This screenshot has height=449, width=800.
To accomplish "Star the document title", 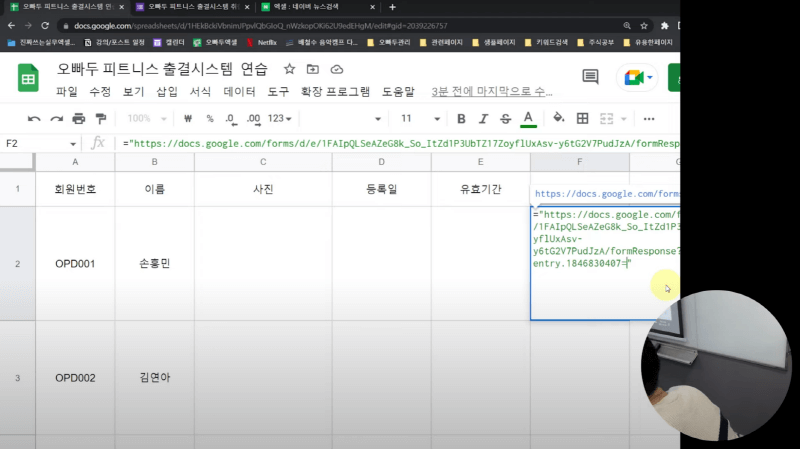I will click(289, 69).
